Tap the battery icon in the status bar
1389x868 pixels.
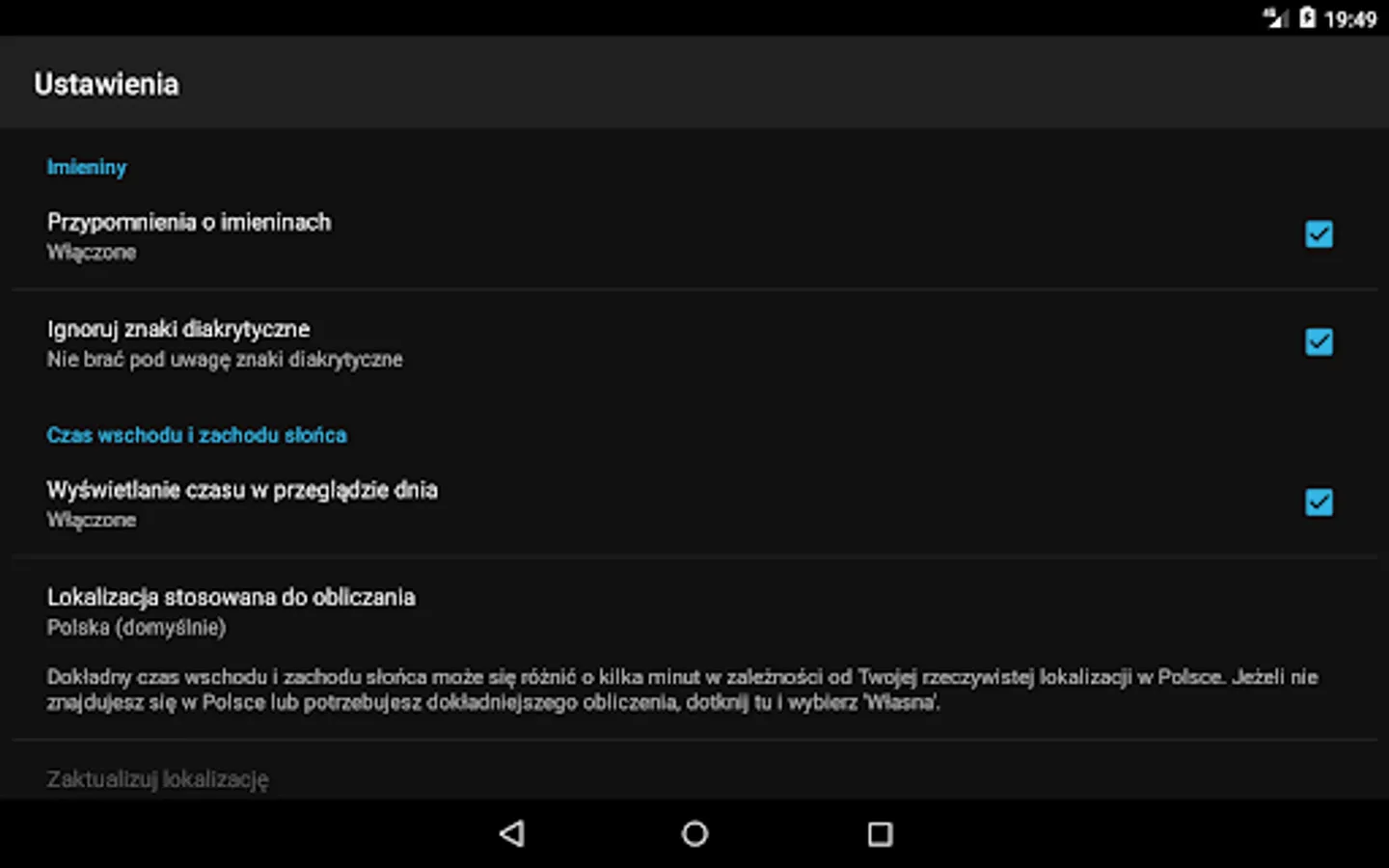(x=1307, y=18)
